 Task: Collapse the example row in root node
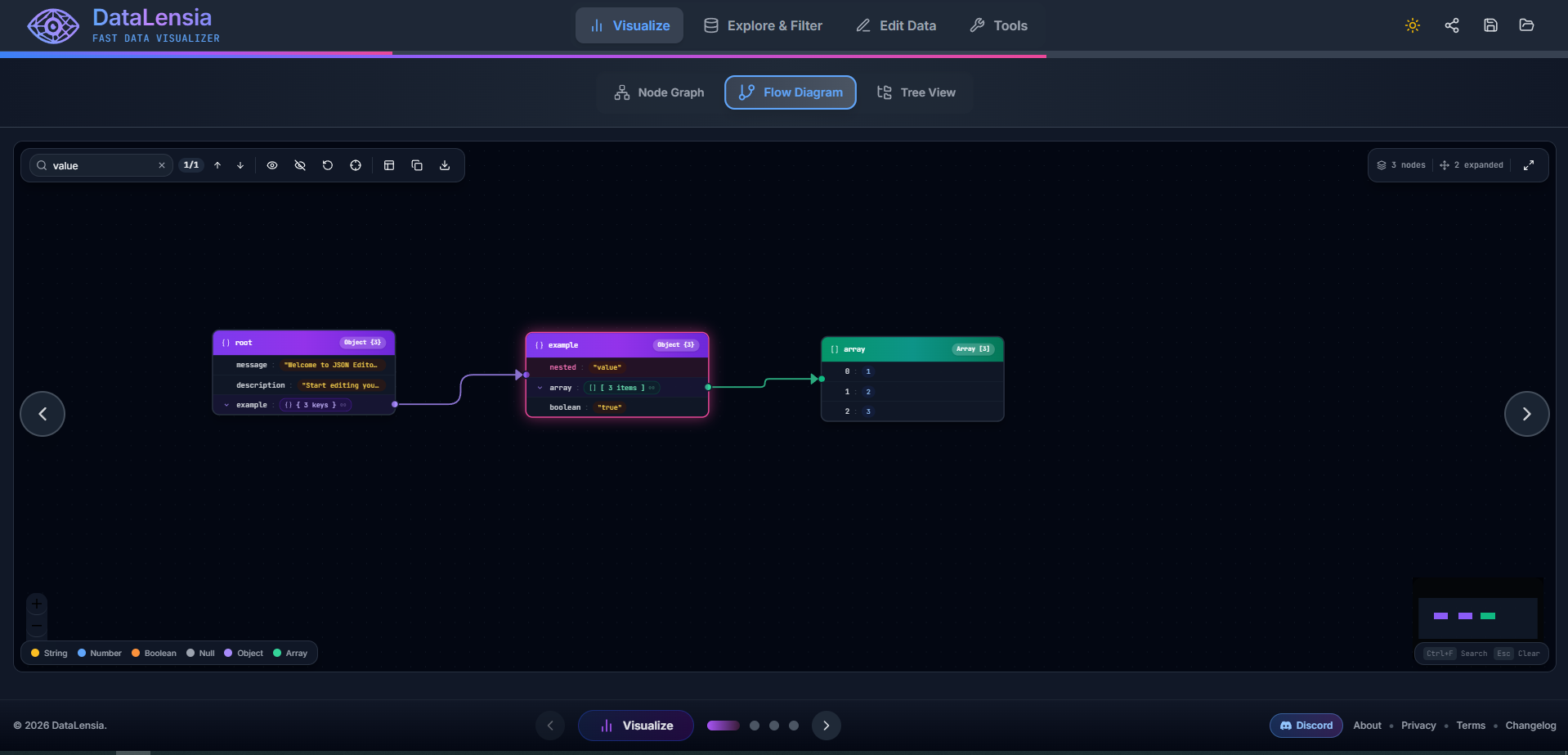pyautogui.click(x=226, y=405)
